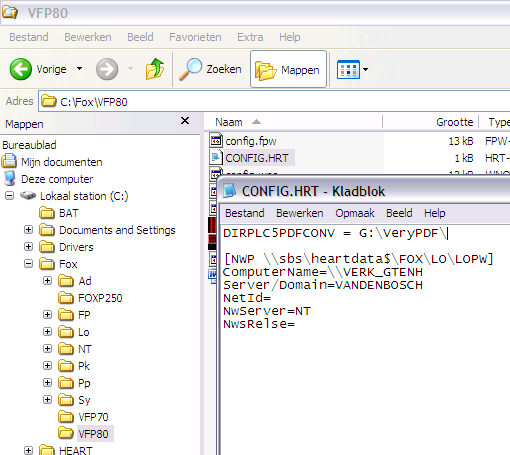The height and width of the screenshot is (455, 510).
Task: Go up one folder level icon
Action: 155,69
